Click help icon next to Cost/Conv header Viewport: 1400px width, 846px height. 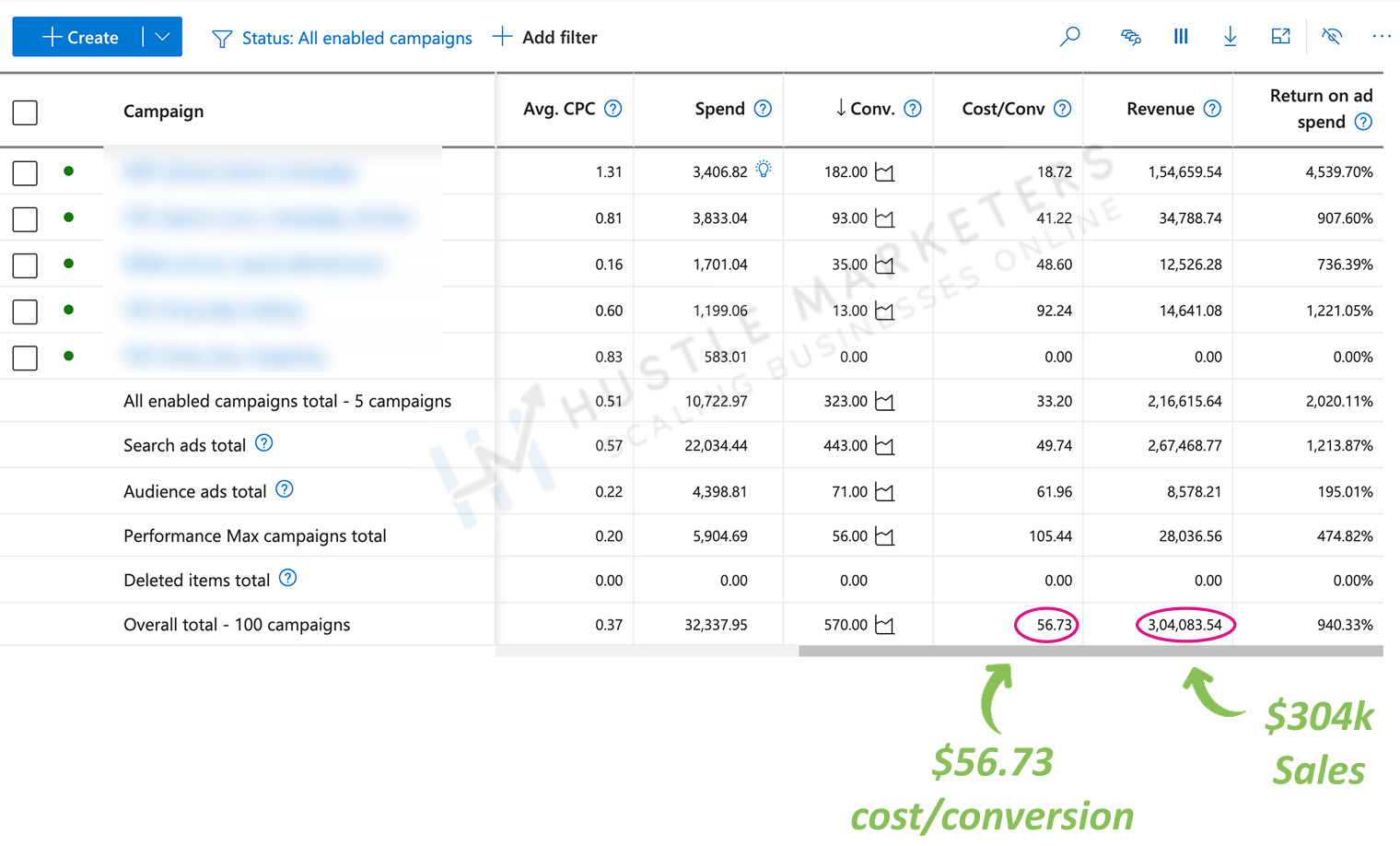(x=1062, y=109)
